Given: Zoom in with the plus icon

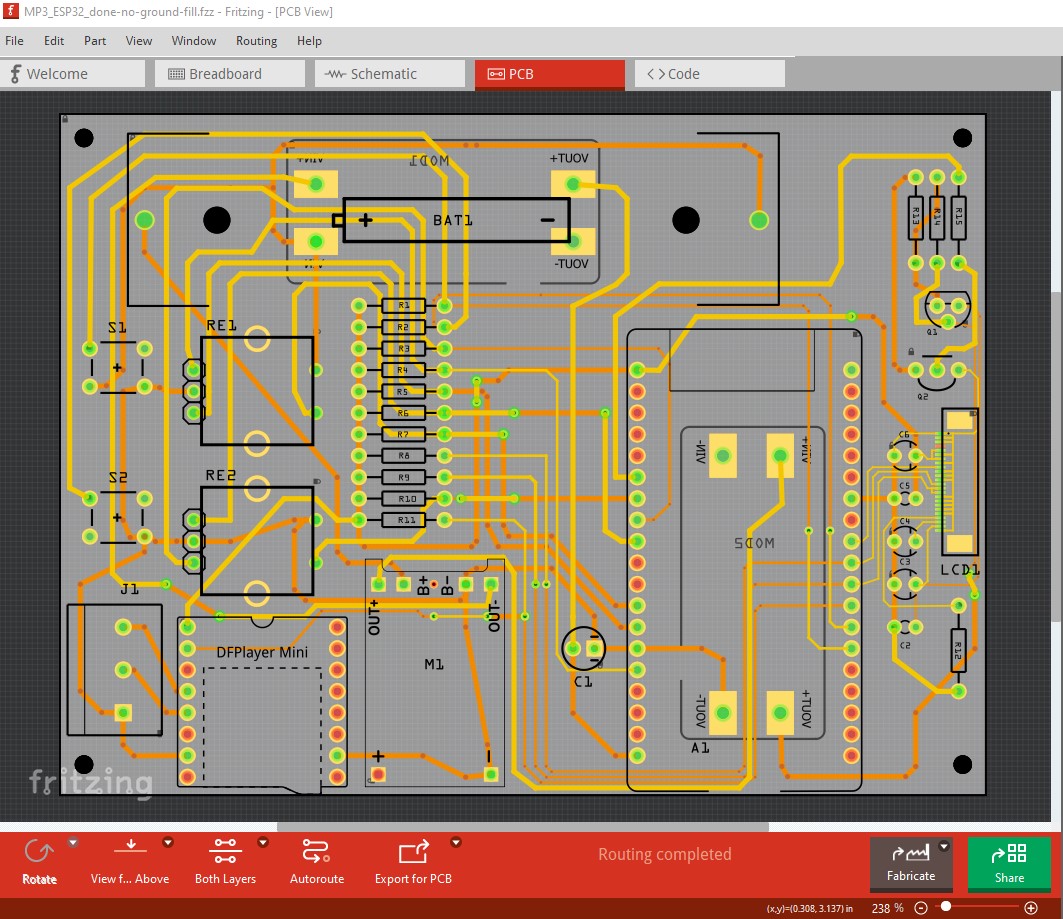Looking at the screenshot, I should click(1031, 907).
